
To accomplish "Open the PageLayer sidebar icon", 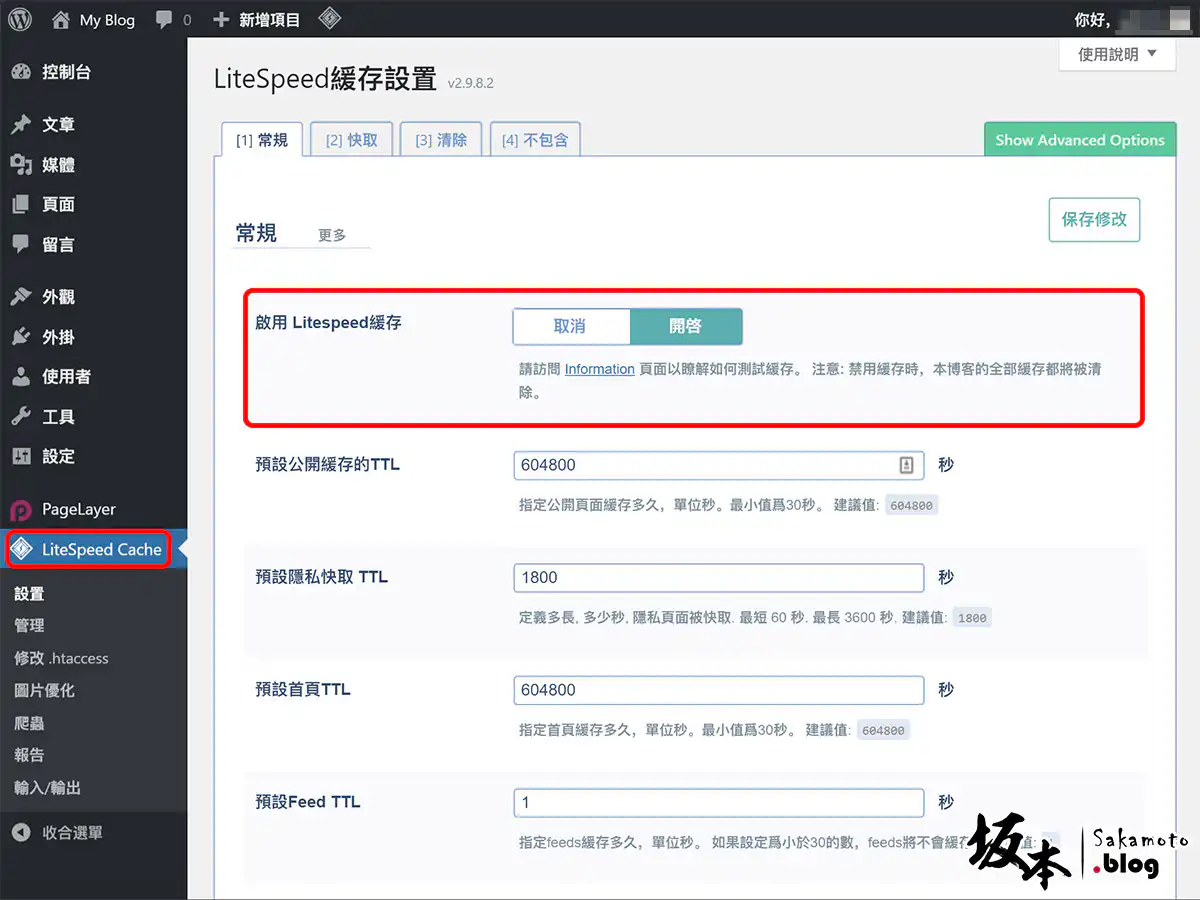I will tap(21, 510).
